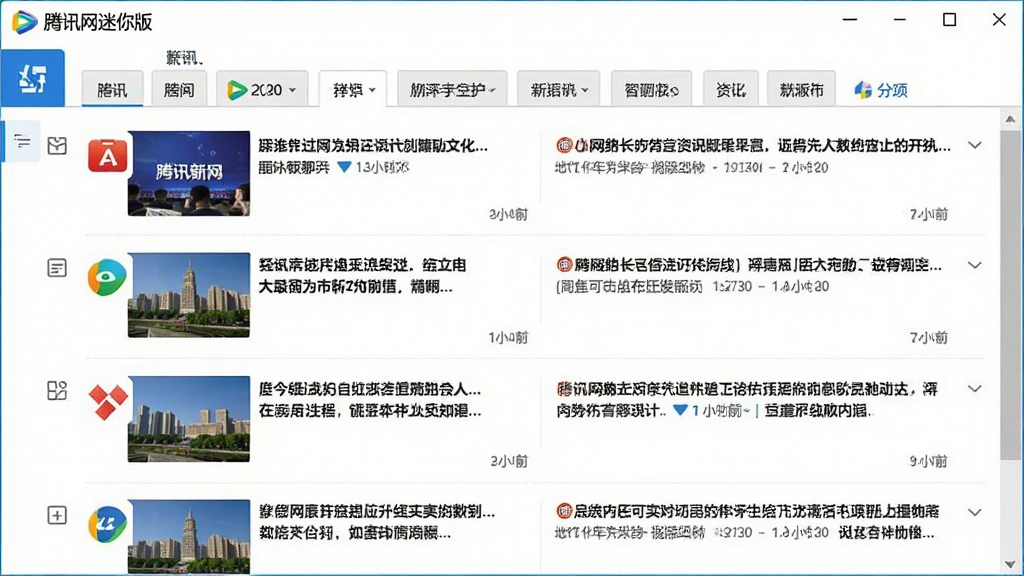Click the 1小时前 timestamp on the second left article
1024x576 pixels.
tap(508, 338)
